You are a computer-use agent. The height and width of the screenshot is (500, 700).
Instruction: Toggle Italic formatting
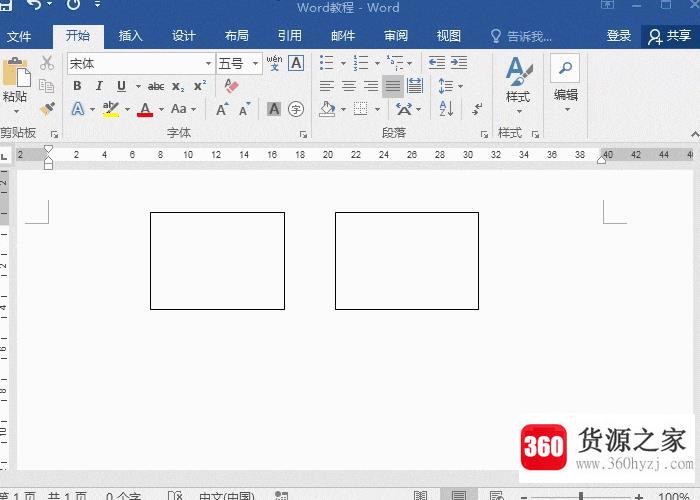99,86
